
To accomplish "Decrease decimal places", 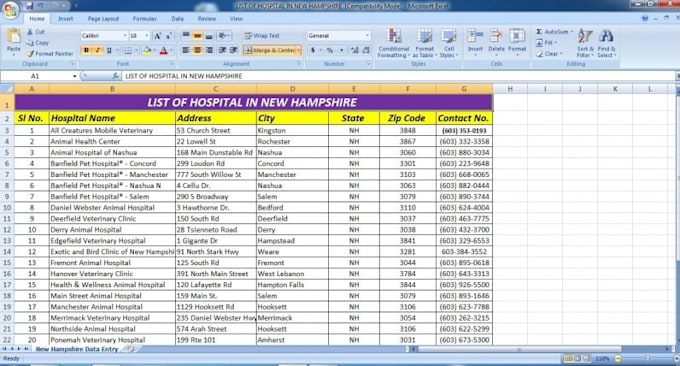I will click(366, 50).
